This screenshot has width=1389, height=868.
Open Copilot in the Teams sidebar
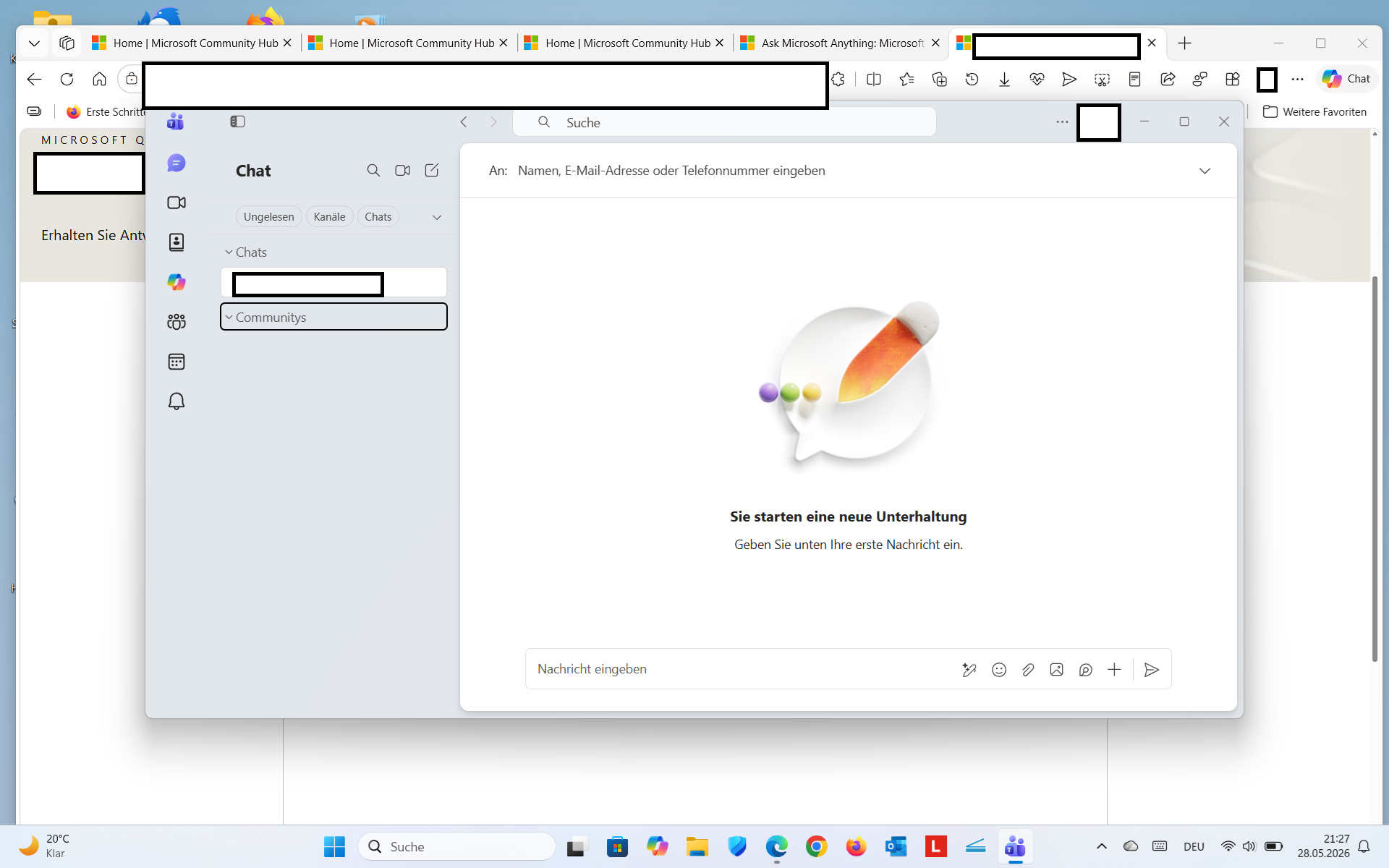click(177, 282)
